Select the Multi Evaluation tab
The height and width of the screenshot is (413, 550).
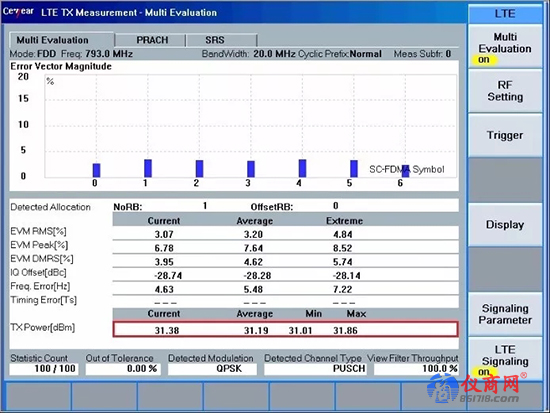61,40
